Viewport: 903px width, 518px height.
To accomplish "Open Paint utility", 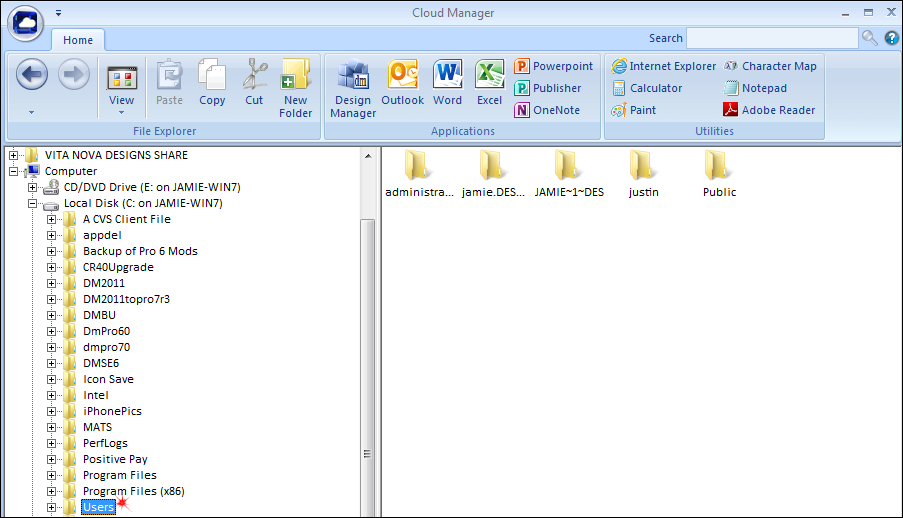I will (633, 110).
